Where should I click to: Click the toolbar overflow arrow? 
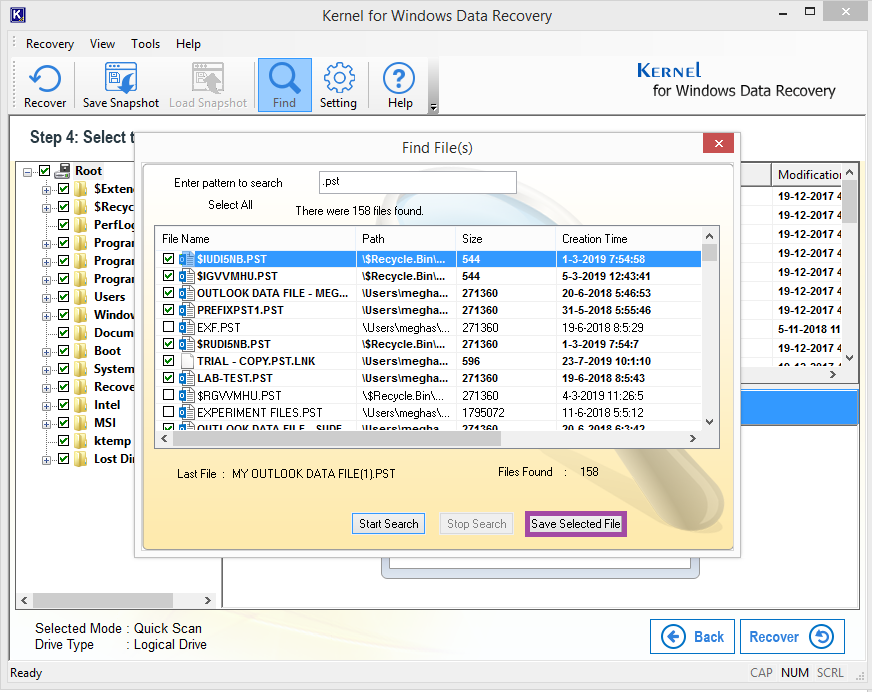point(434,107)
